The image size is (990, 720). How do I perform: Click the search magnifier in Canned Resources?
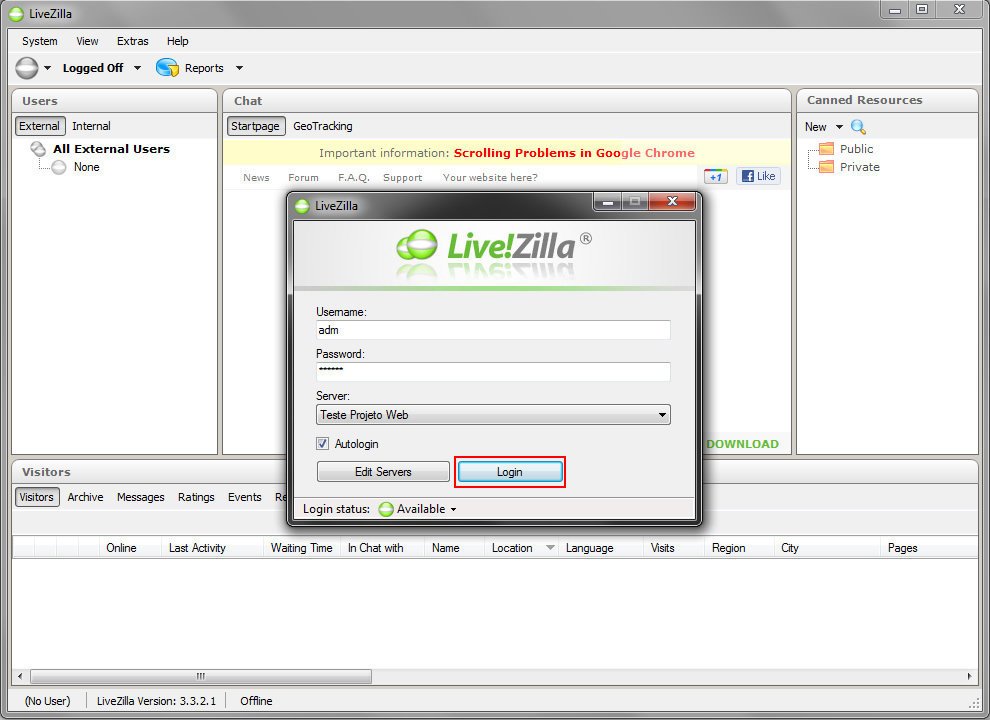pyautogui.click(x=859, y=127)
